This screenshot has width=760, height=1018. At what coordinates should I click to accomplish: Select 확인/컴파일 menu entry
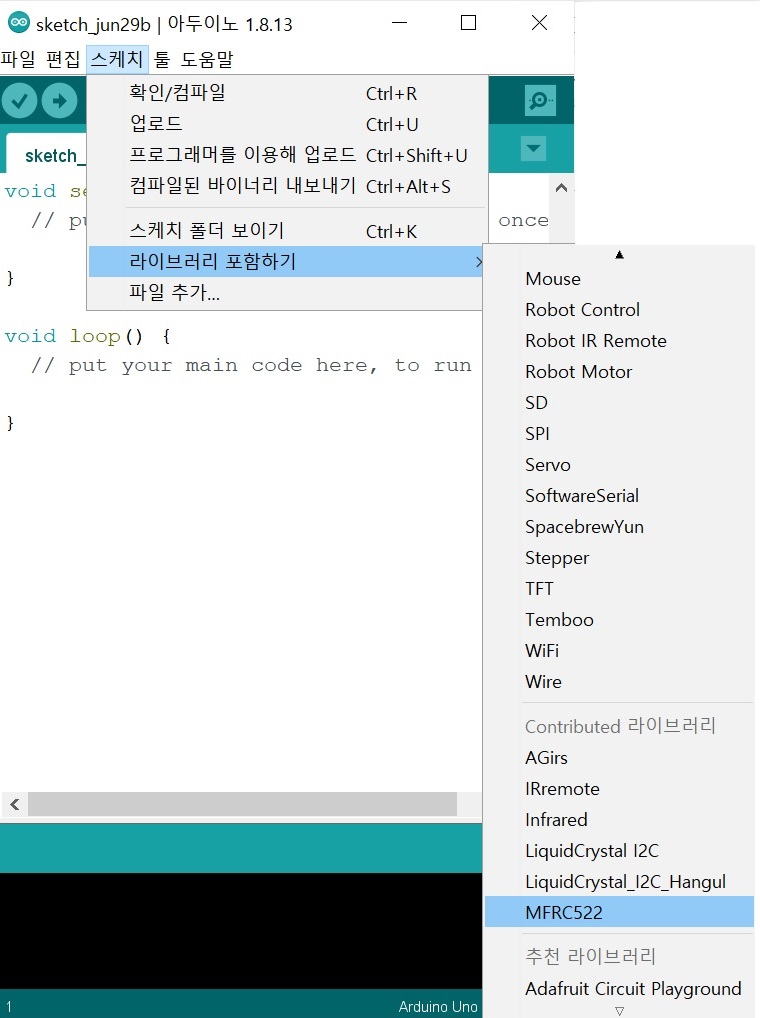286,93
